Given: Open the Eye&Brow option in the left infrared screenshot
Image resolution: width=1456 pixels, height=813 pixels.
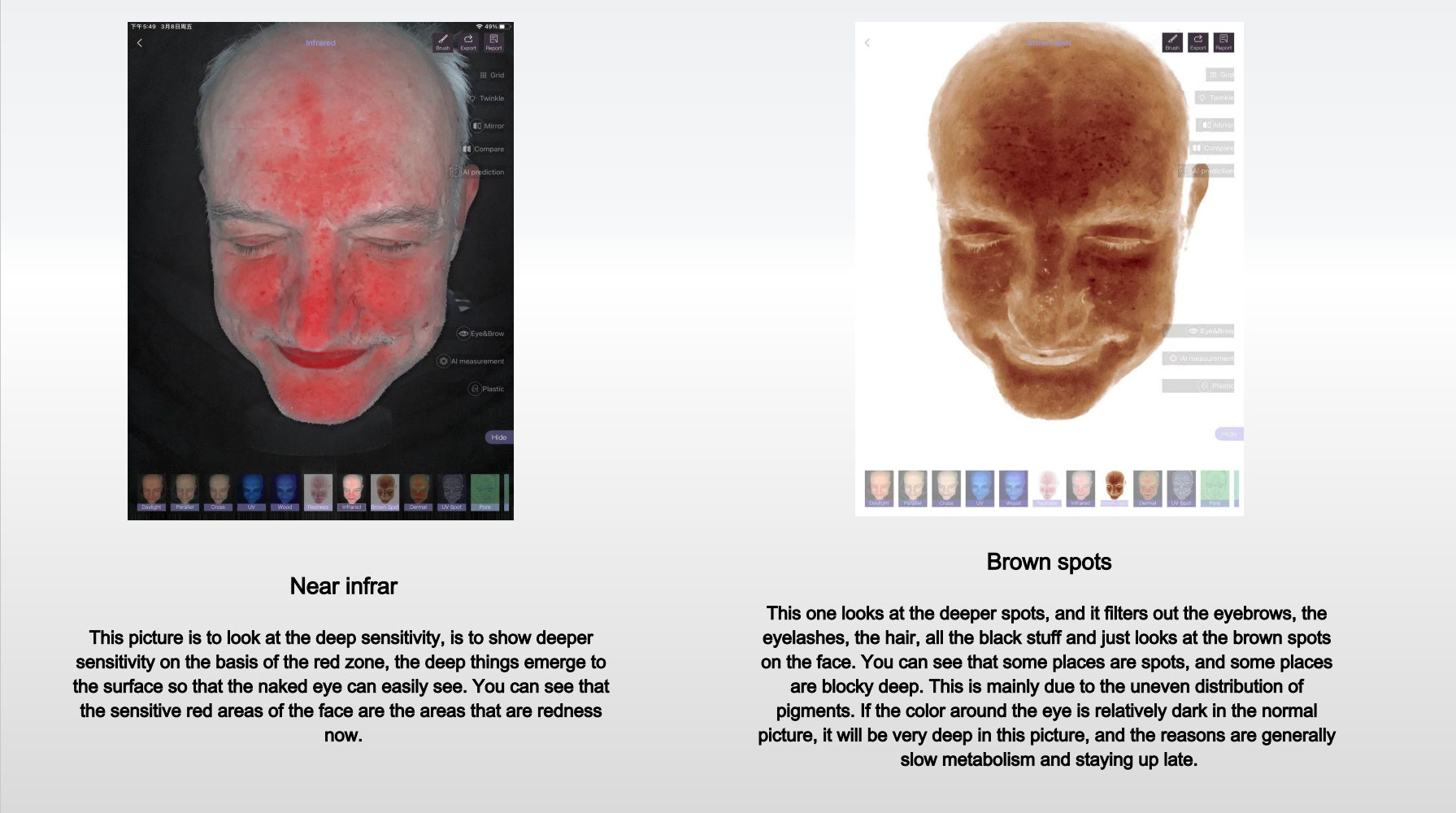Looking at the screenshot, I should tap(481, 333).
